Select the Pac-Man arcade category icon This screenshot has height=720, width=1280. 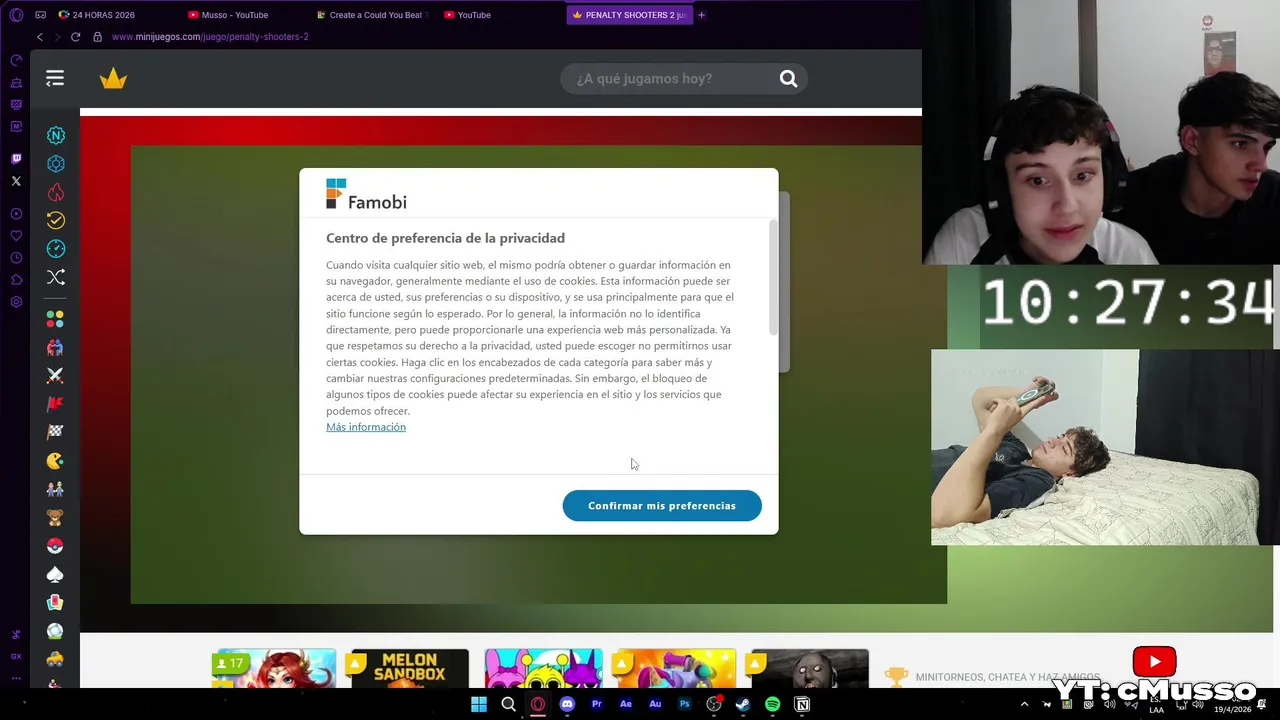[55, 461]
